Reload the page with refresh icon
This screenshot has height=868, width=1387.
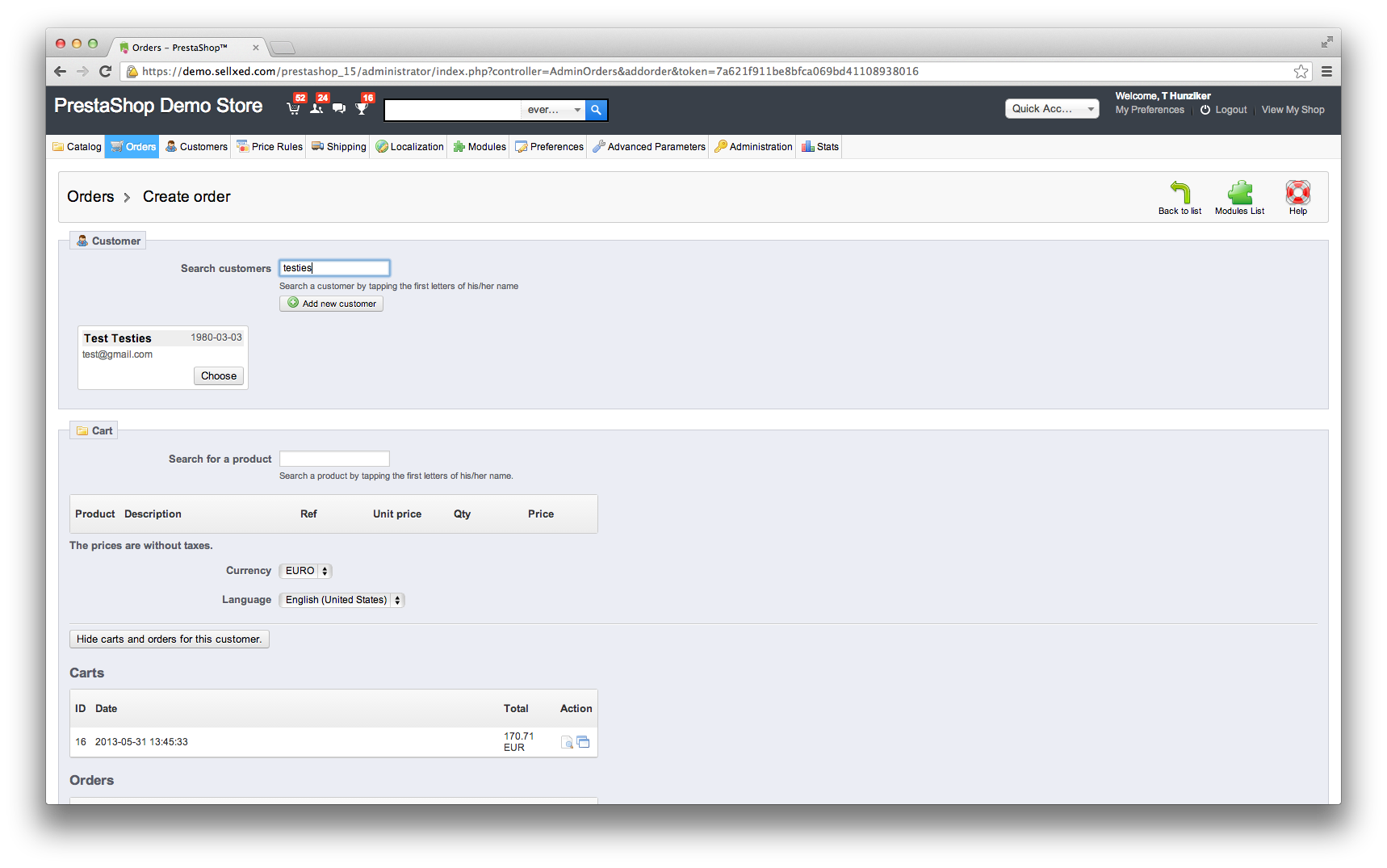[105, 71]
